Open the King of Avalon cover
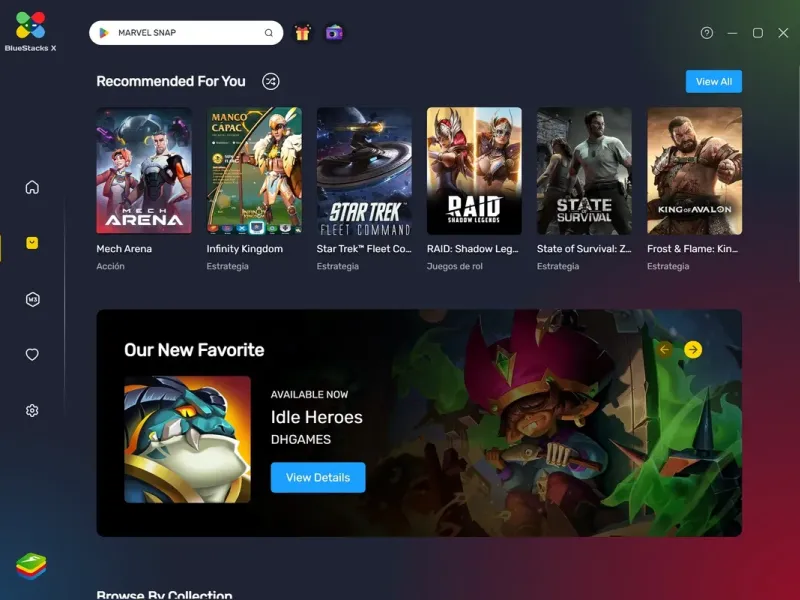The height and width of the screenshot is (600, 800). click(694, 170)
